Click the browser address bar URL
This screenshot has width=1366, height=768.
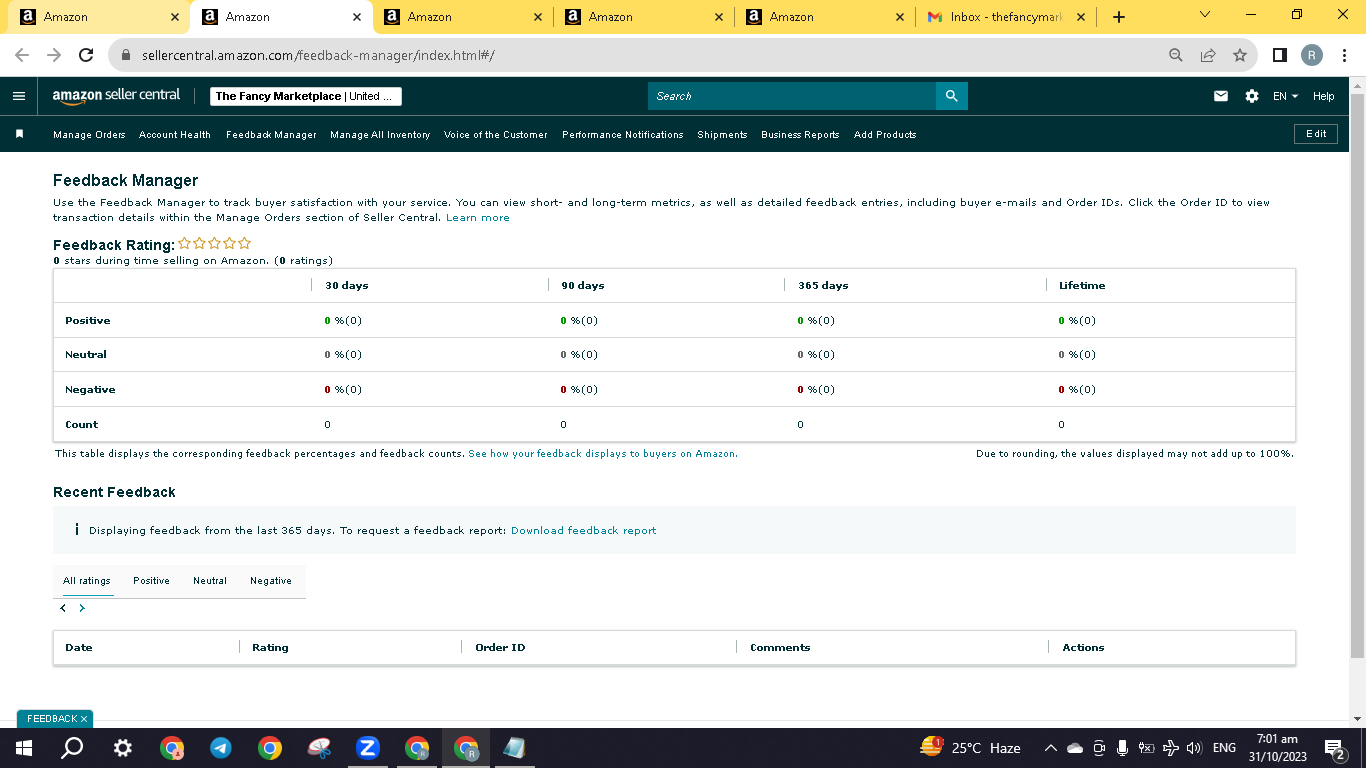click(x=318, y=55)
